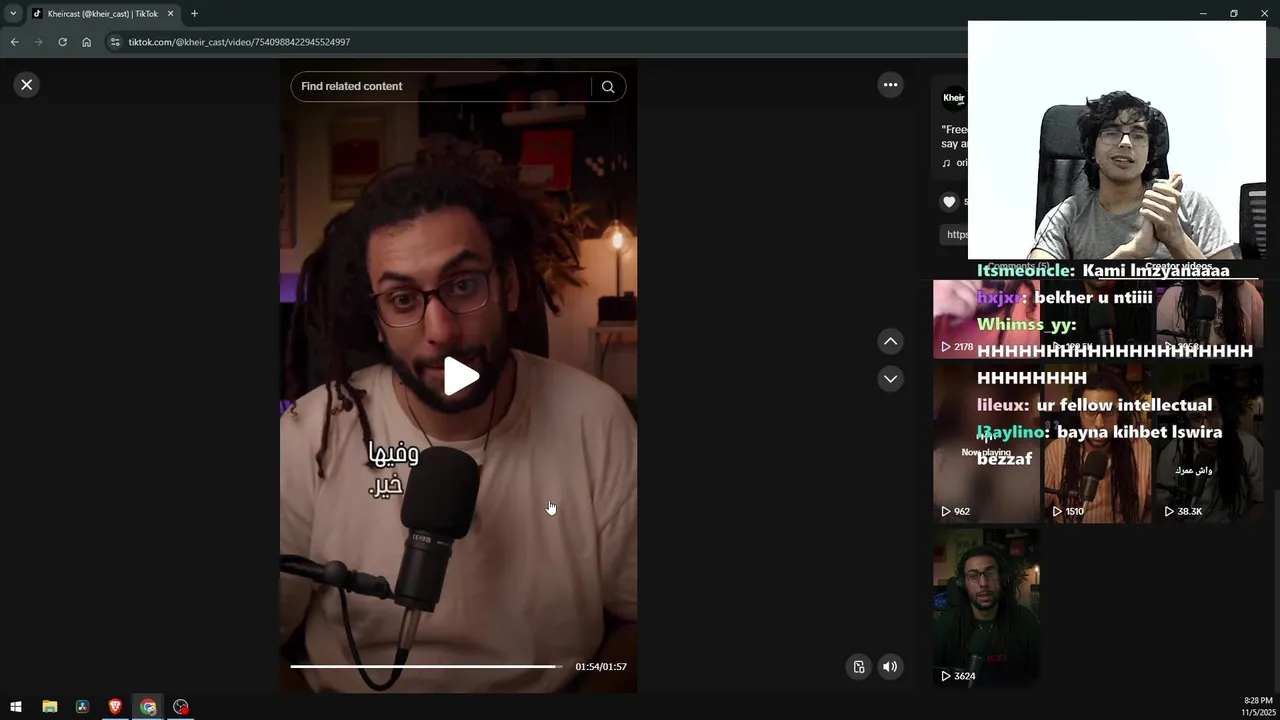Viewport: 1280px width, 720px height.
Task: Go back in browser history
Action: pyautogui.click(x=14, y=42)
